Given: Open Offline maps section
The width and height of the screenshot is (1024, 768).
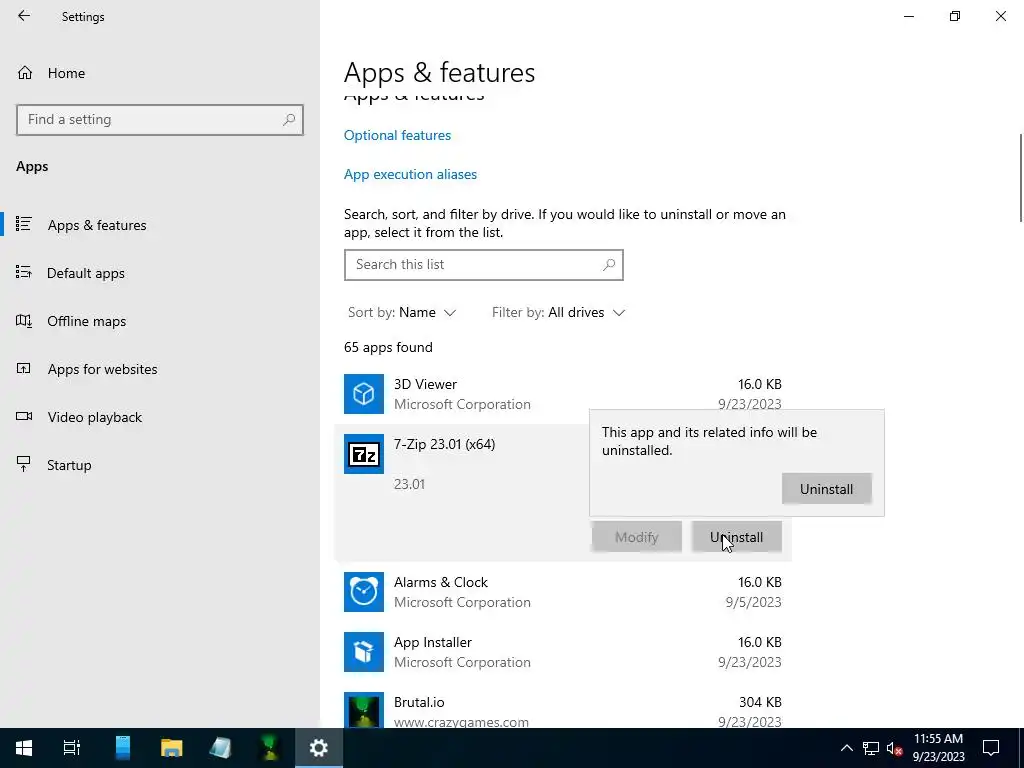Looking at the screenshot, I should click(86, 321).
